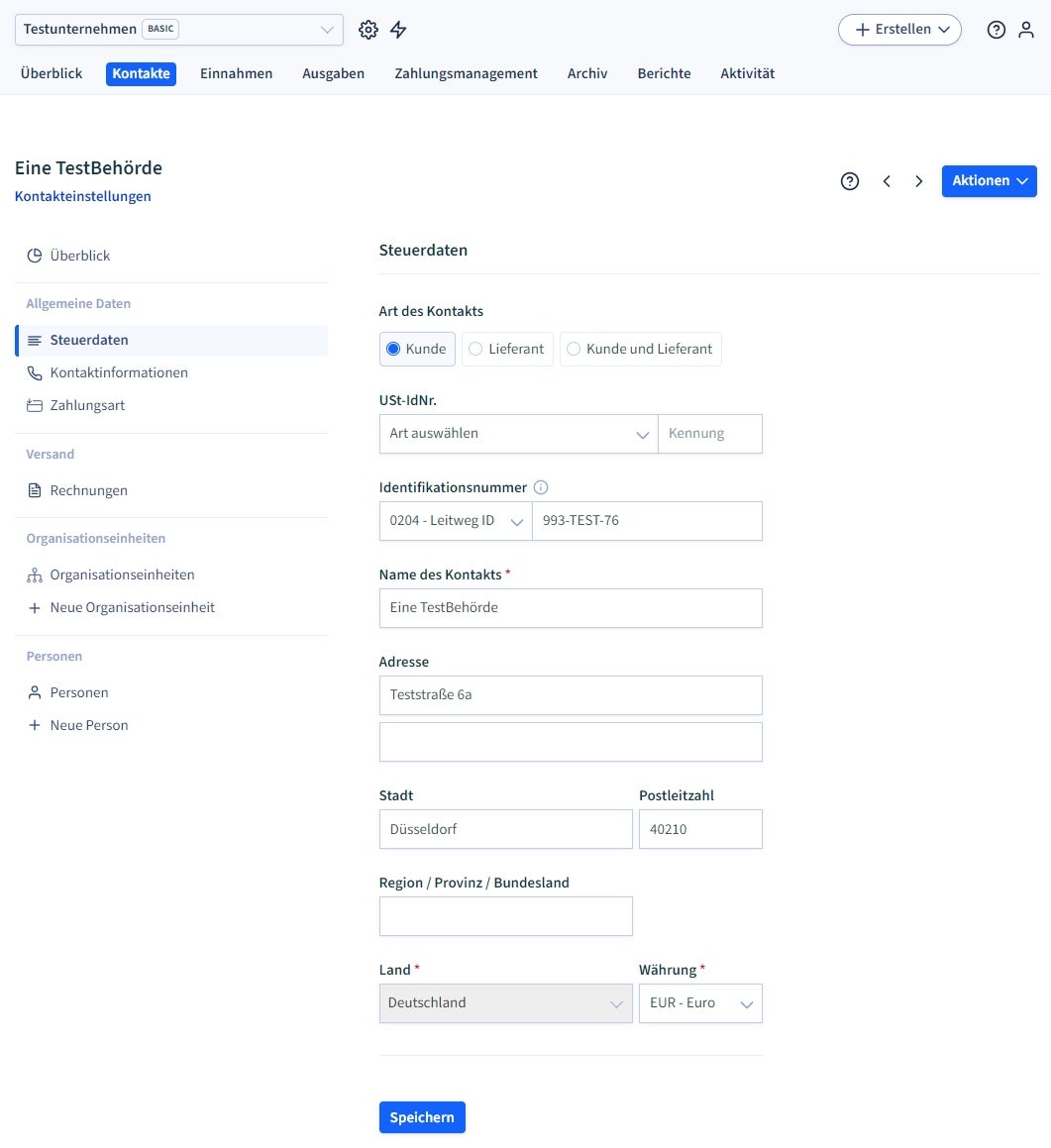Image resolution: width=1051 pixels, height=1148 pixels.
Task: Click the Stadt input field
Action: click(x=505, y=829)
